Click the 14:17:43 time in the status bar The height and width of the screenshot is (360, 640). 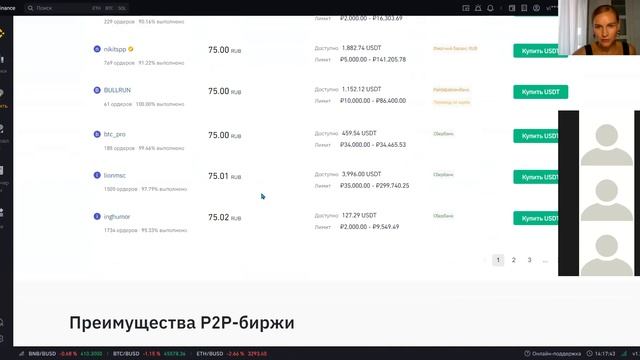click(x=605, y=353)
